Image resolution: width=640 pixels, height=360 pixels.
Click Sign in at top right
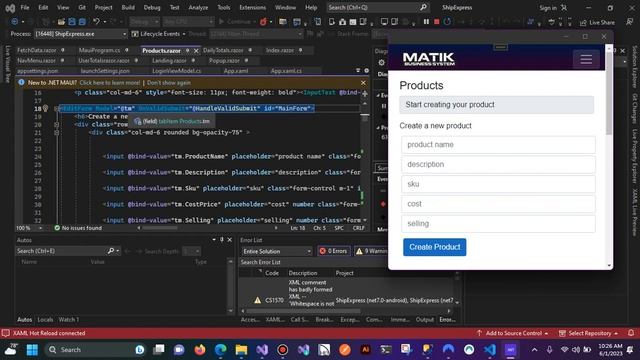pos(548,8)
